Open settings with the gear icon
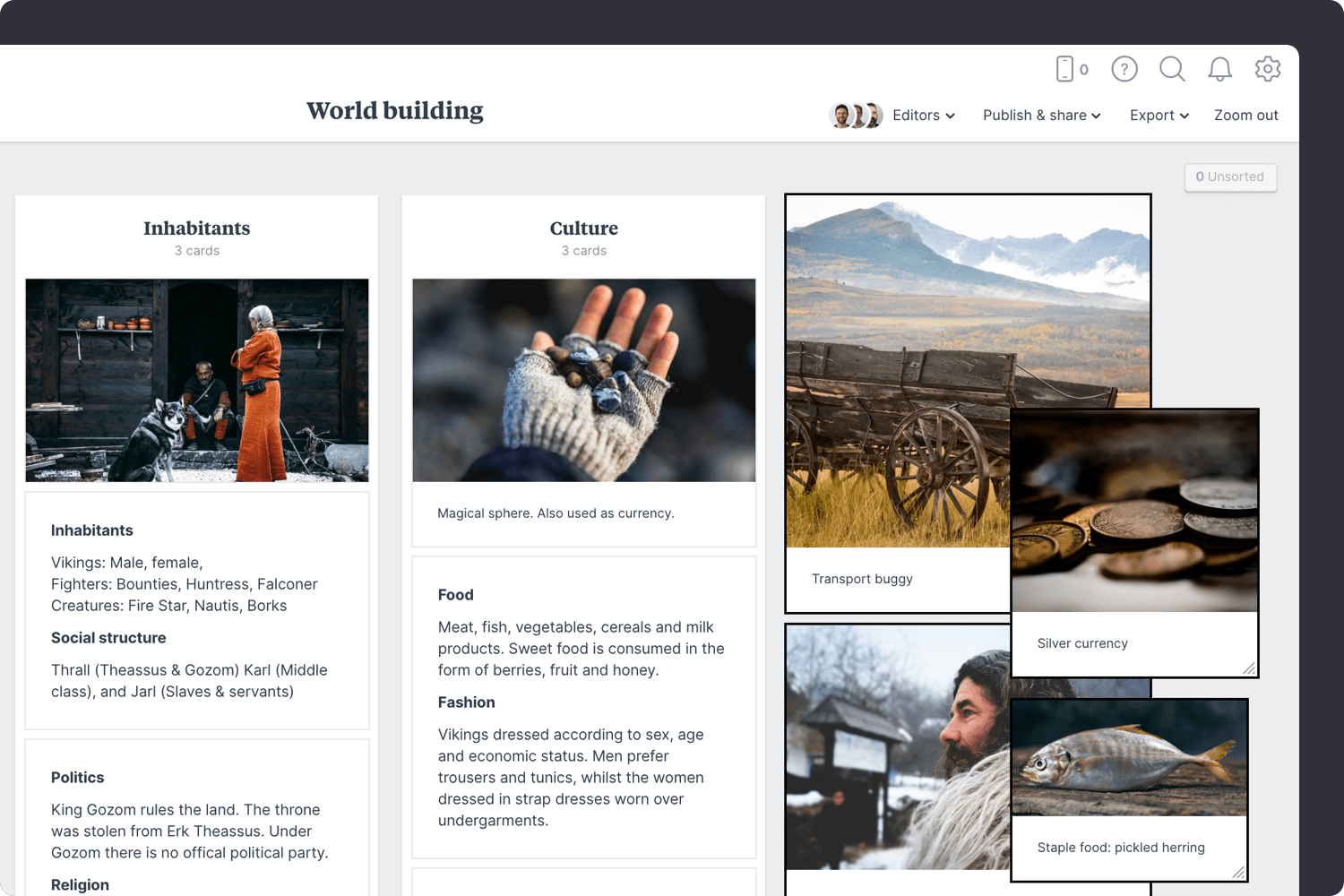Screen dimensions: 1344x896 pyautogui.click(x=1268, y=69)
